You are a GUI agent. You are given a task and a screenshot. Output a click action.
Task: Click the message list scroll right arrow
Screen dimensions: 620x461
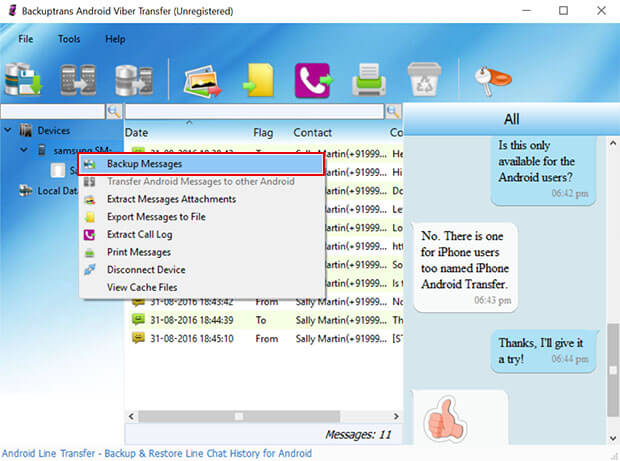[396, 416]
